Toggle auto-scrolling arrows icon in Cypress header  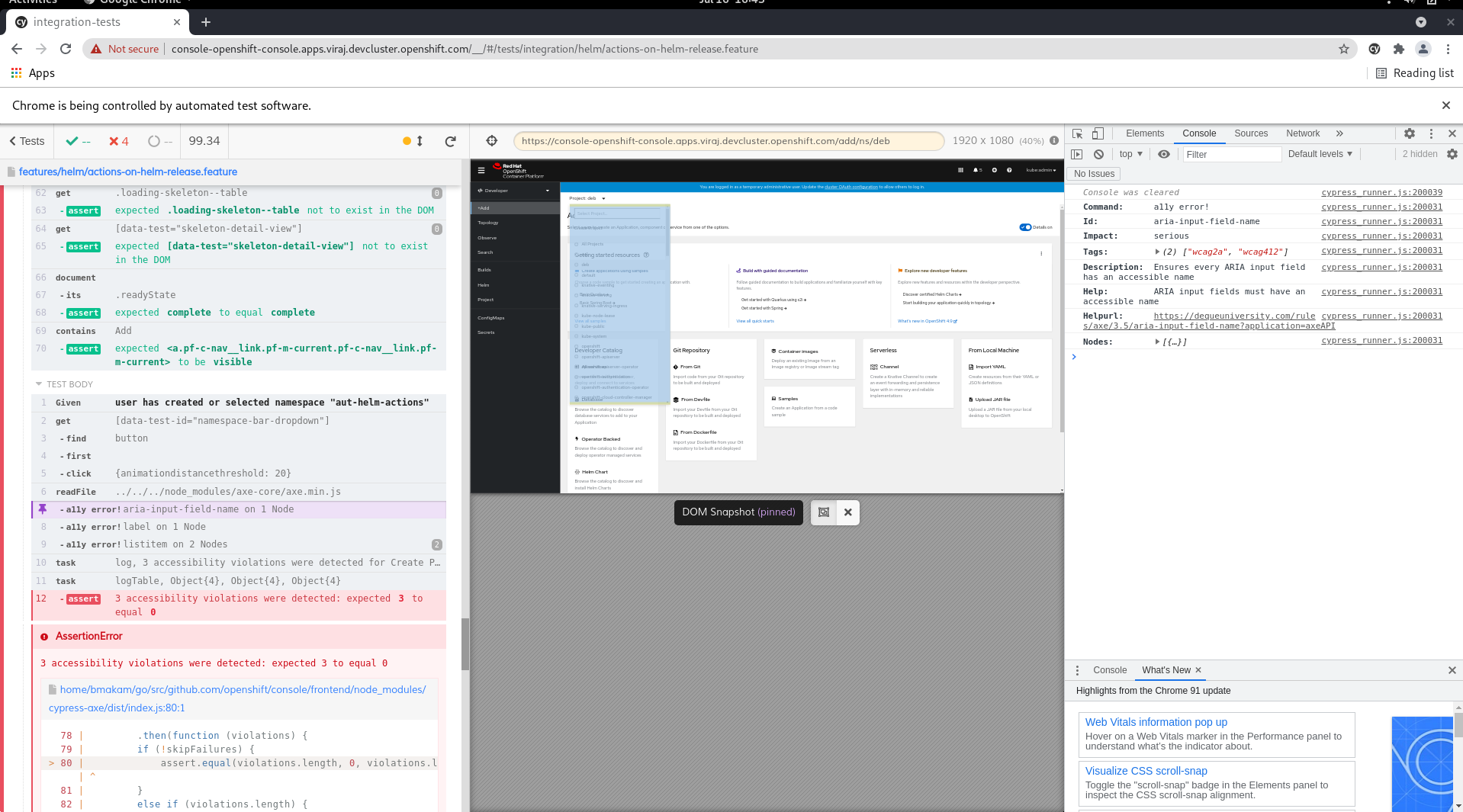click(420, 141)
